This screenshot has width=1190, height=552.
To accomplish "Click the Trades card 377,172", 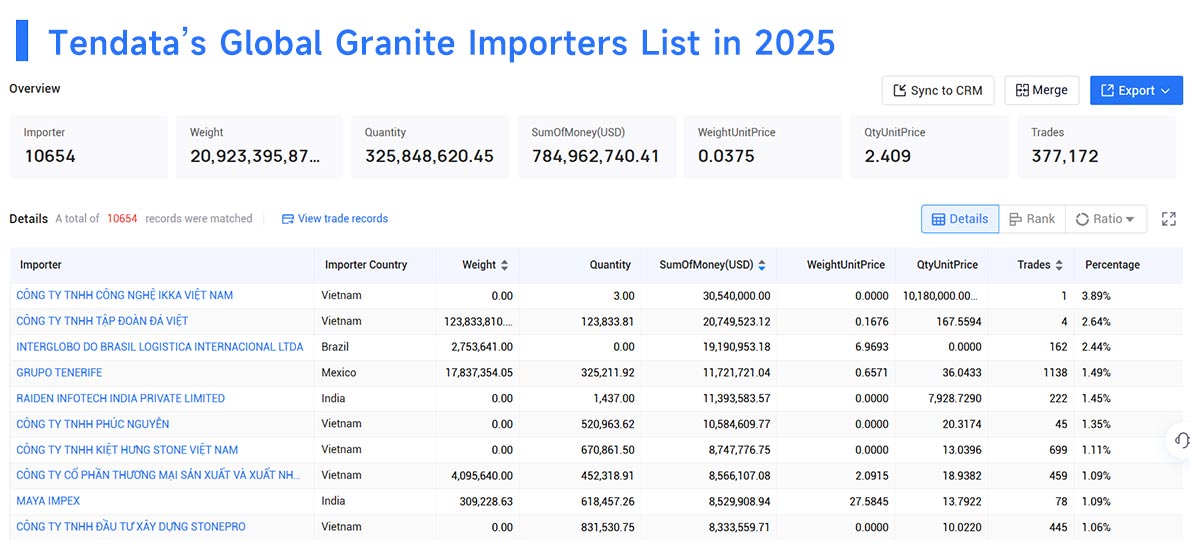I will click(x=1097, y=147).
